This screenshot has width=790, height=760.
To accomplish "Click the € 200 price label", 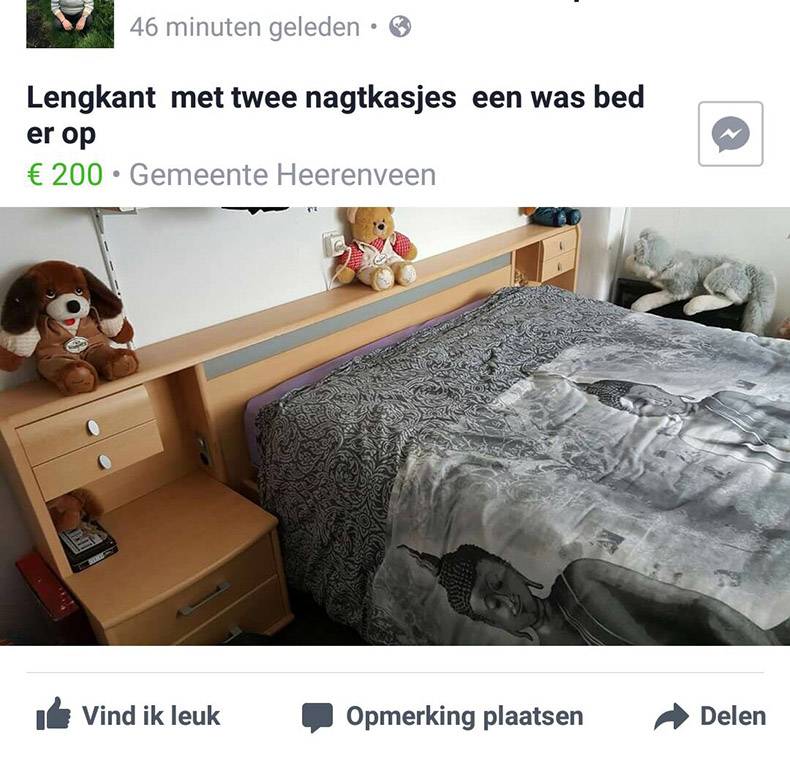I will pos(64,174).
